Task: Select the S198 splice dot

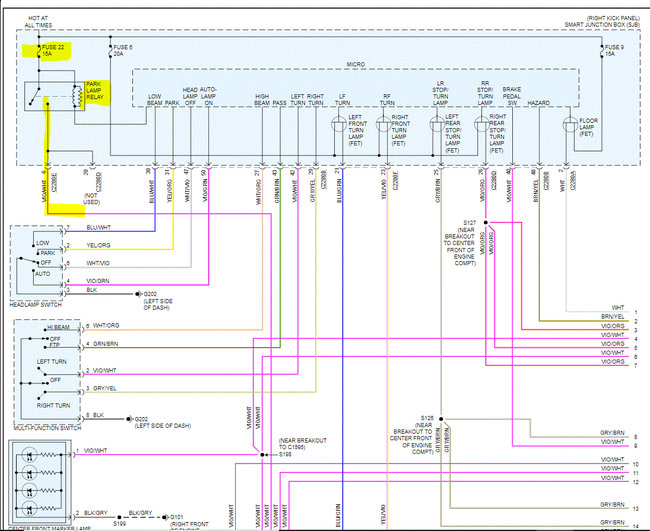Action: tap(262, 455)
